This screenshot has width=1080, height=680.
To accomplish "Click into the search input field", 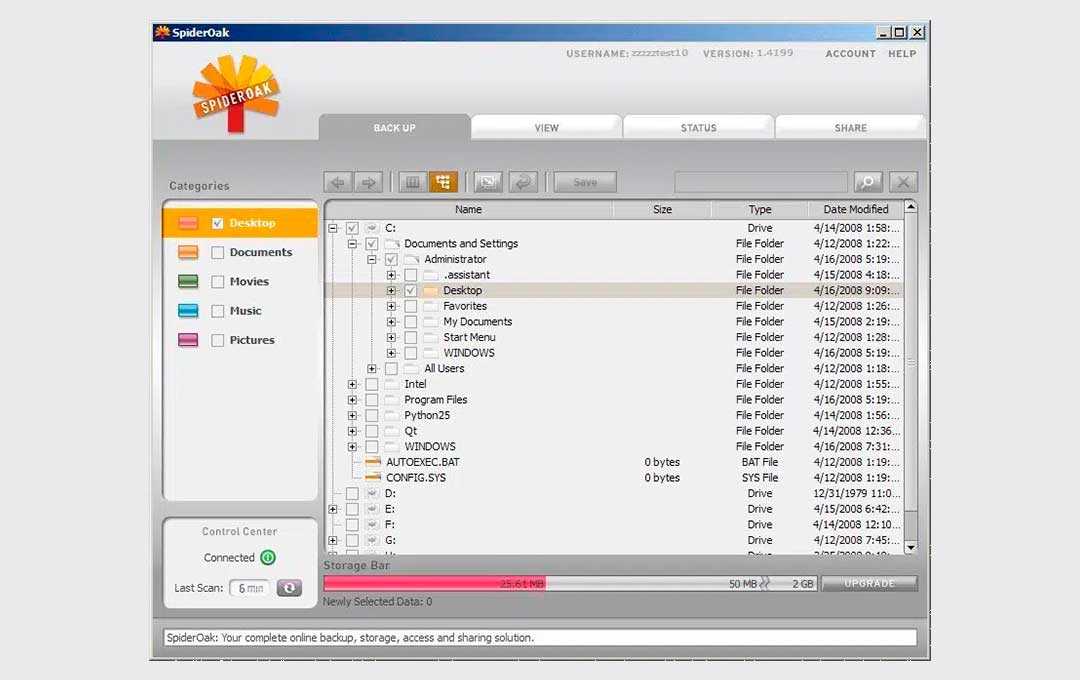I will click(x=761, y=182).
